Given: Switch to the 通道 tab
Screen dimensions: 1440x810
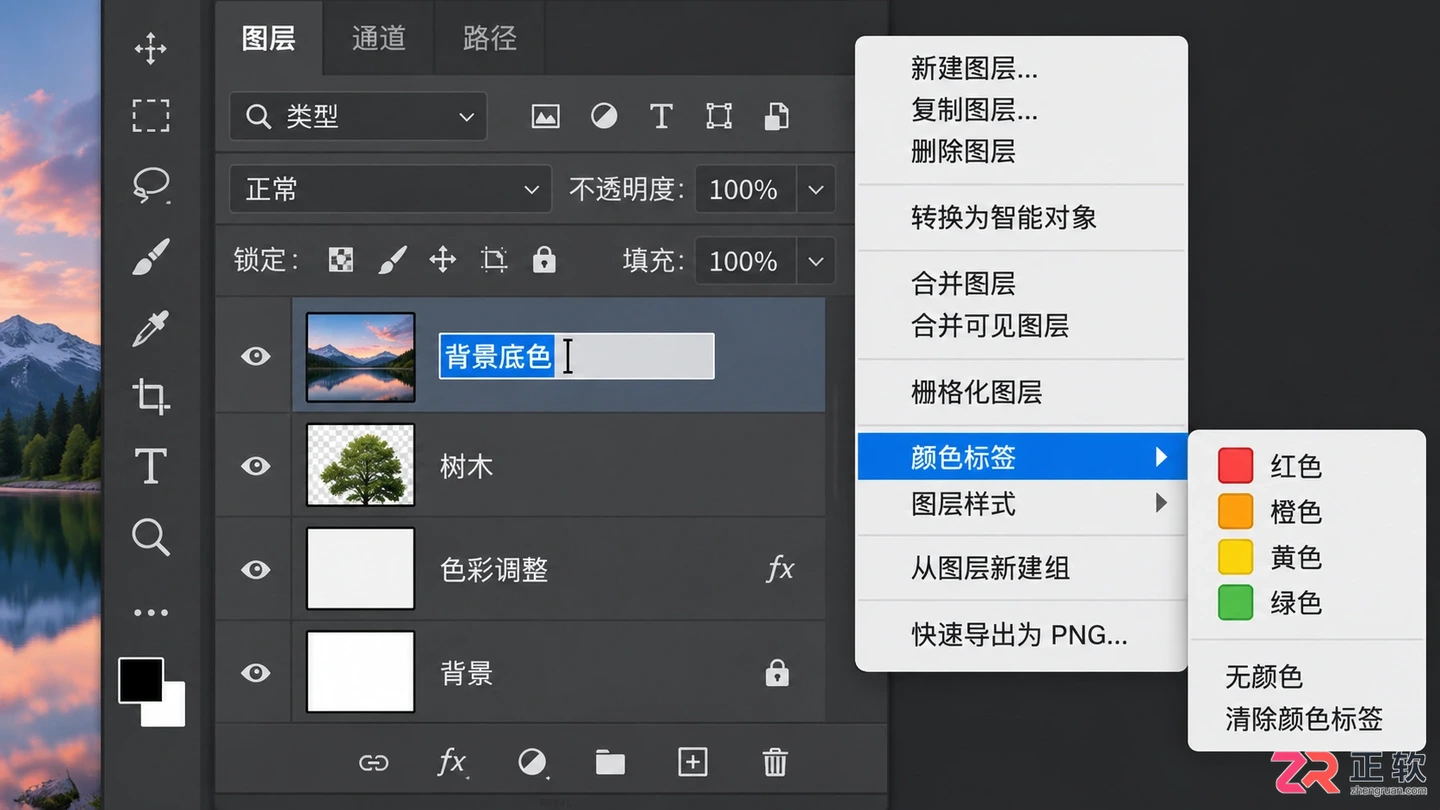Looking at the screenshot, I should point(379,38).
